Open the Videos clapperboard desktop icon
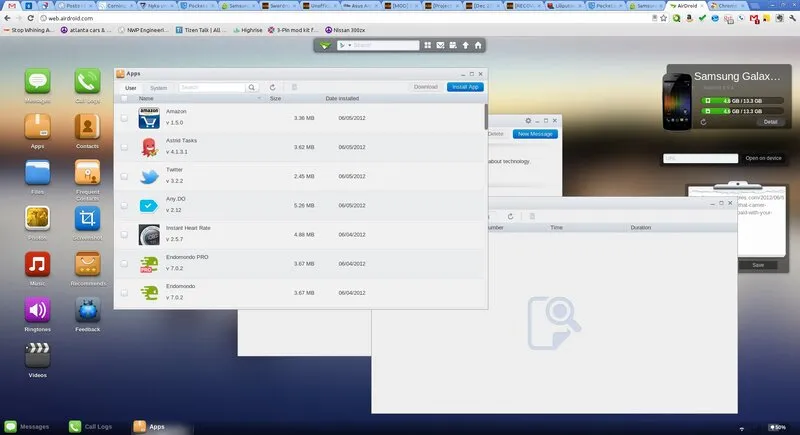 click(38, 355)
